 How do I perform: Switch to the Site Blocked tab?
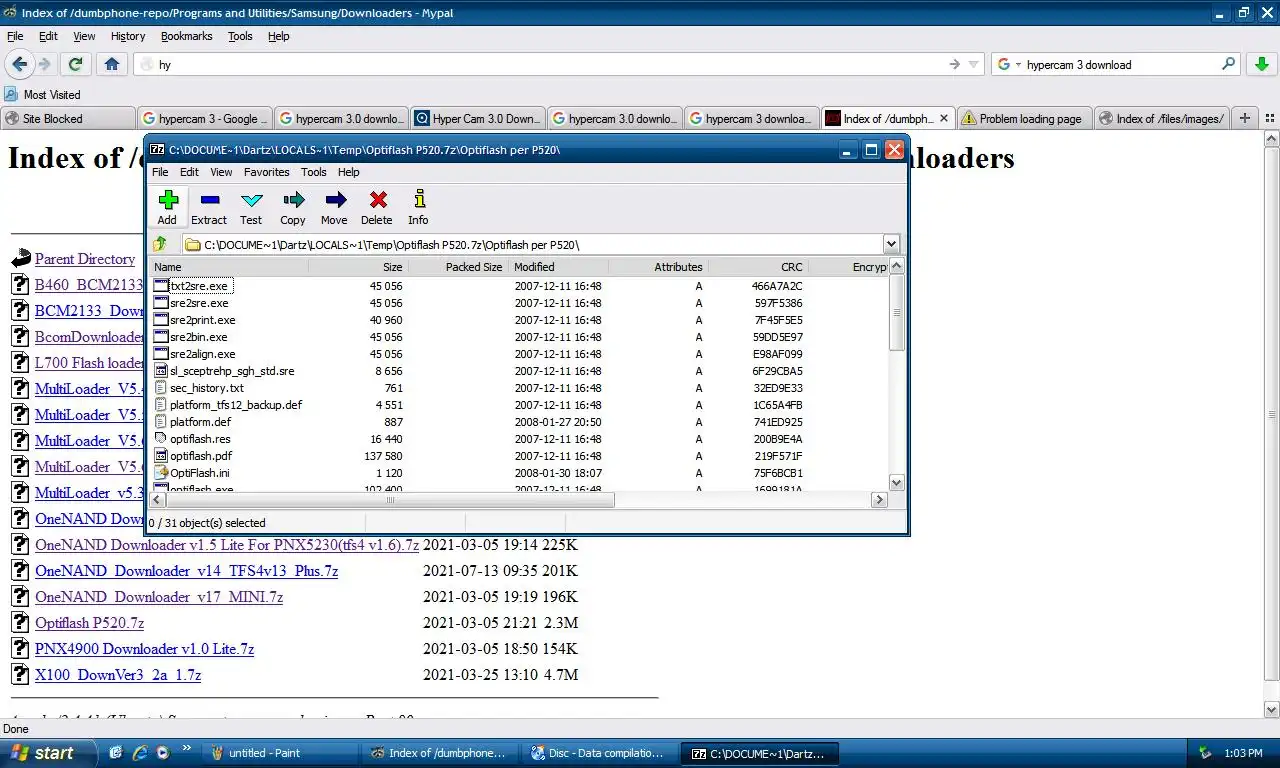tap(67, 118)
